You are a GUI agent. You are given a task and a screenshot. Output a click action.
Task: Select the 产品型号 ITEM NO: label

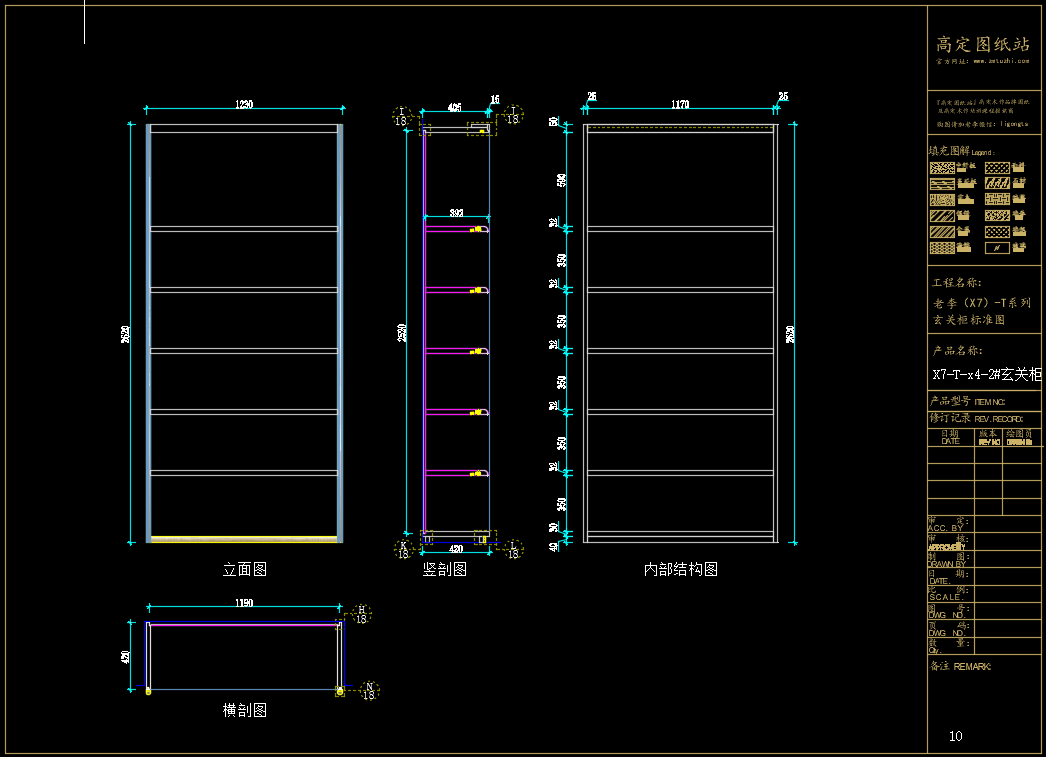point(967,402)
